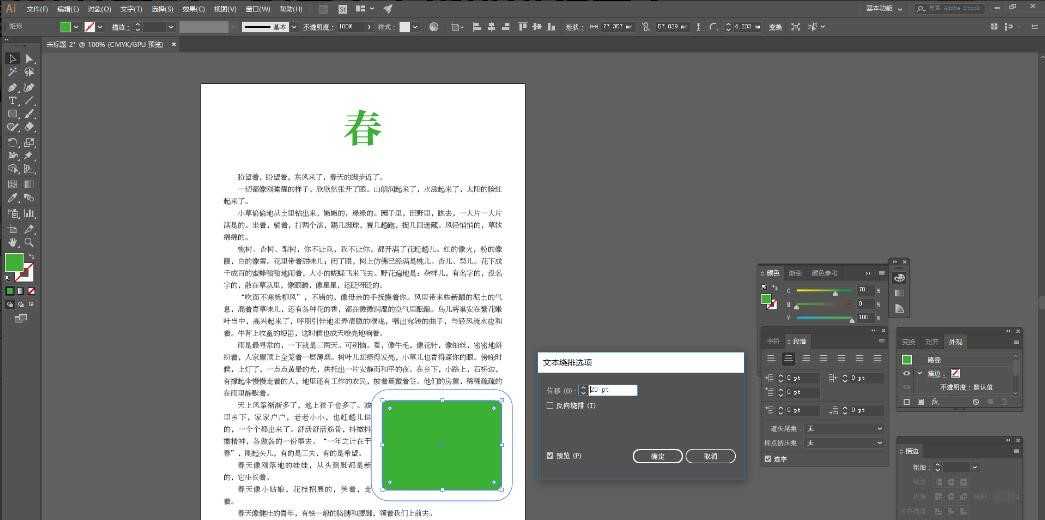This screenshot has width=1045, height=520.
Task: Open the 基本功能 workspace dropdown
Action: tap(884, 9)
